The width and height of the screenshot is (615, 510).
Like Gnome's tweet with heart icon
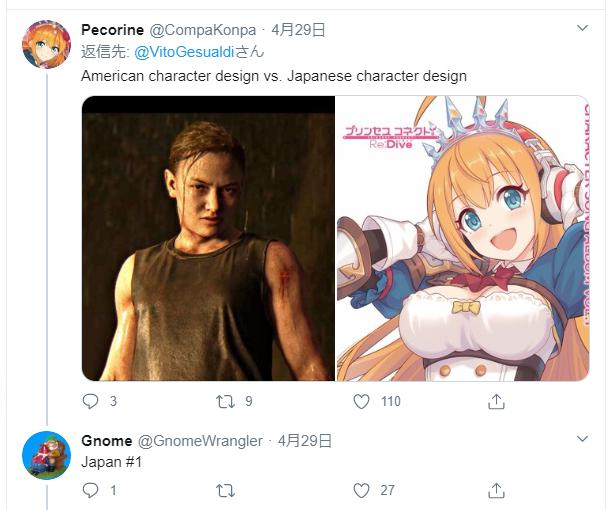[x=361, y=490]
